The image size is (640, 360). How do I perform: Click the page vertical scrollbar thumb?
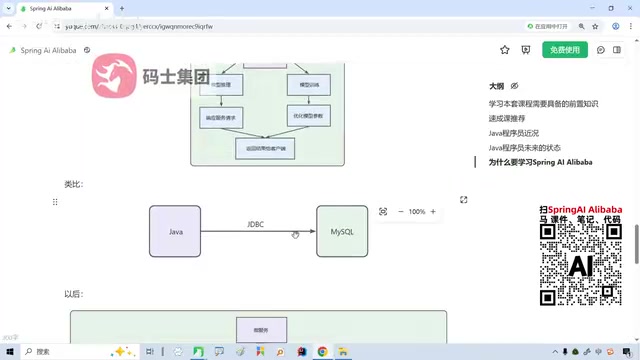(x=636, y=244)
